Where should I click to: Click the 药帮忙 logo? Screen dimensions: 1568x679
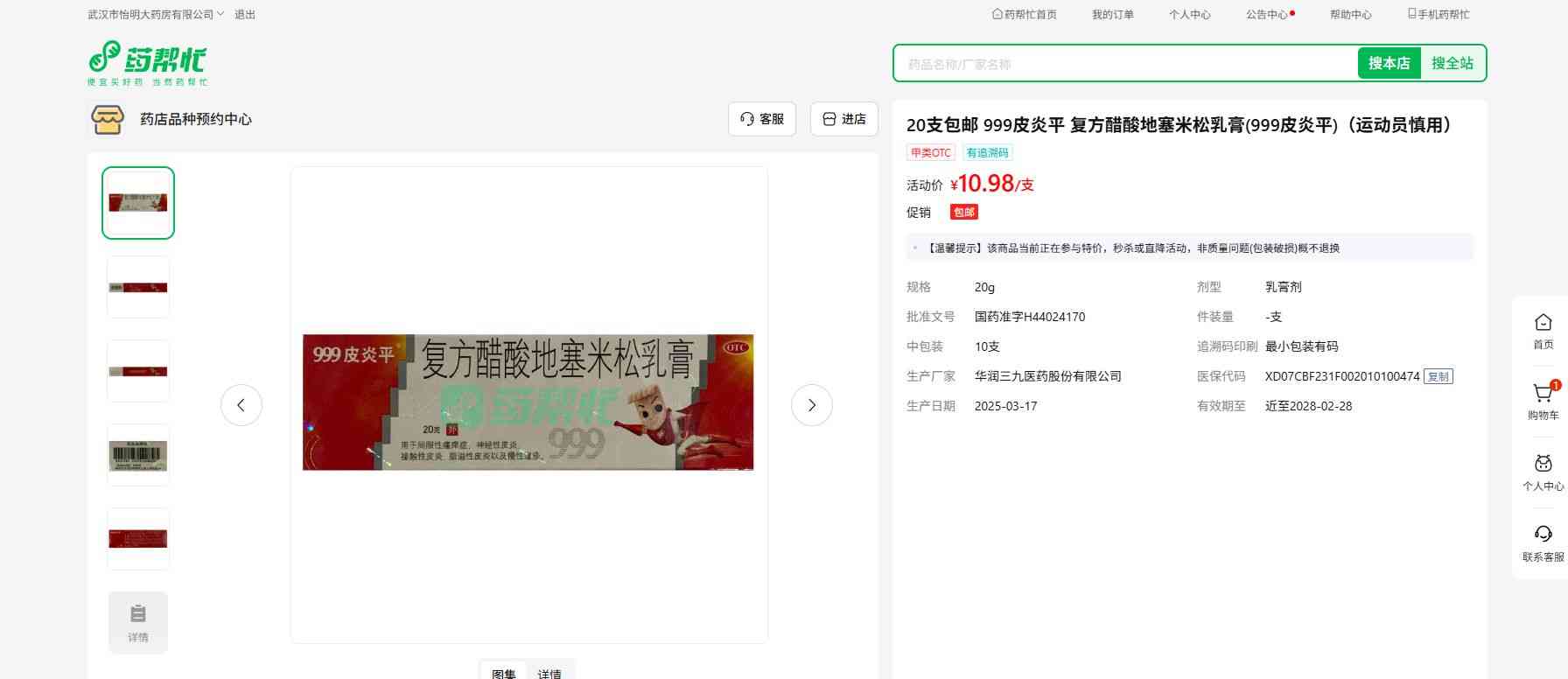tap(147, 63)
